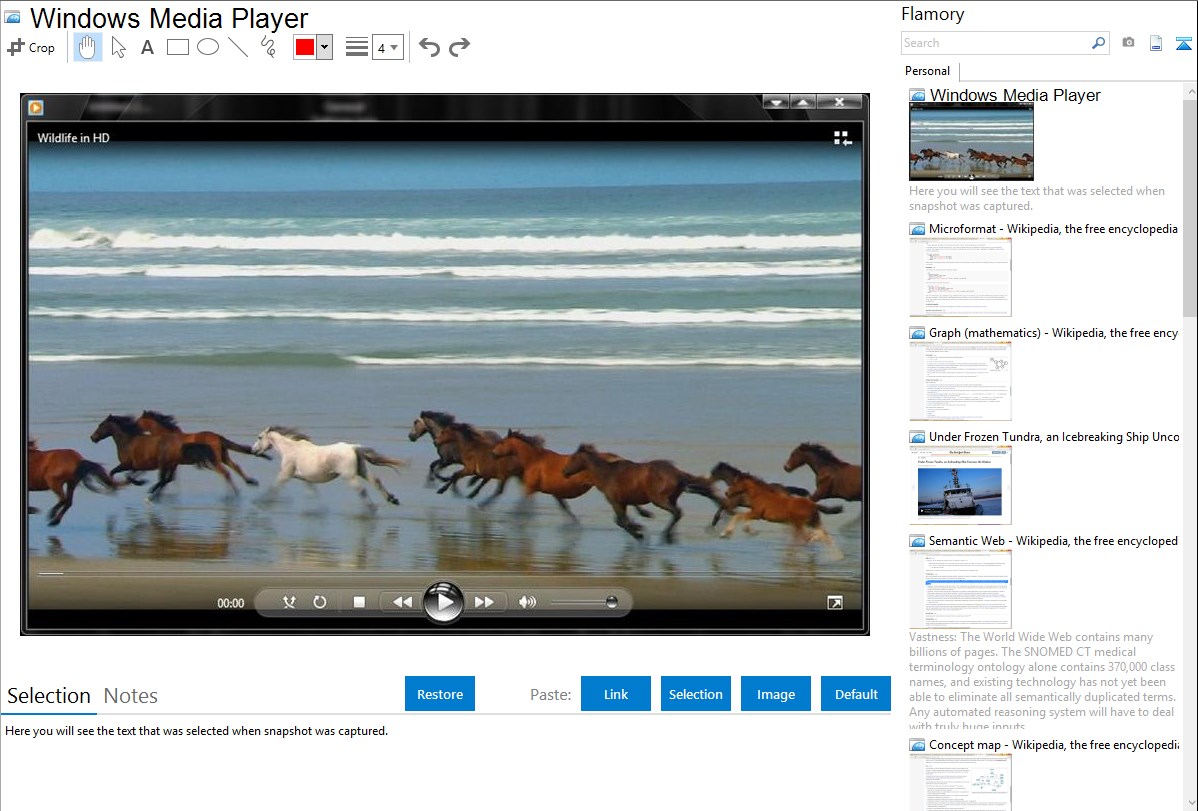Image resolution: width=1198 pixels, height=811 pixels.
Task: Undo the last annotation
Action: pyautogui.click(x=429, y=47)
